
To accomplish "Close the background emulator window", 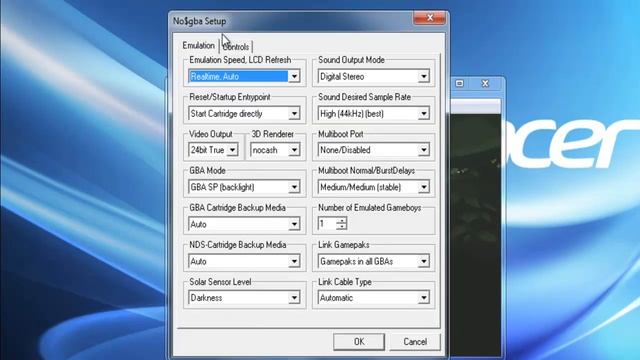I will click(x=485, y=83).
